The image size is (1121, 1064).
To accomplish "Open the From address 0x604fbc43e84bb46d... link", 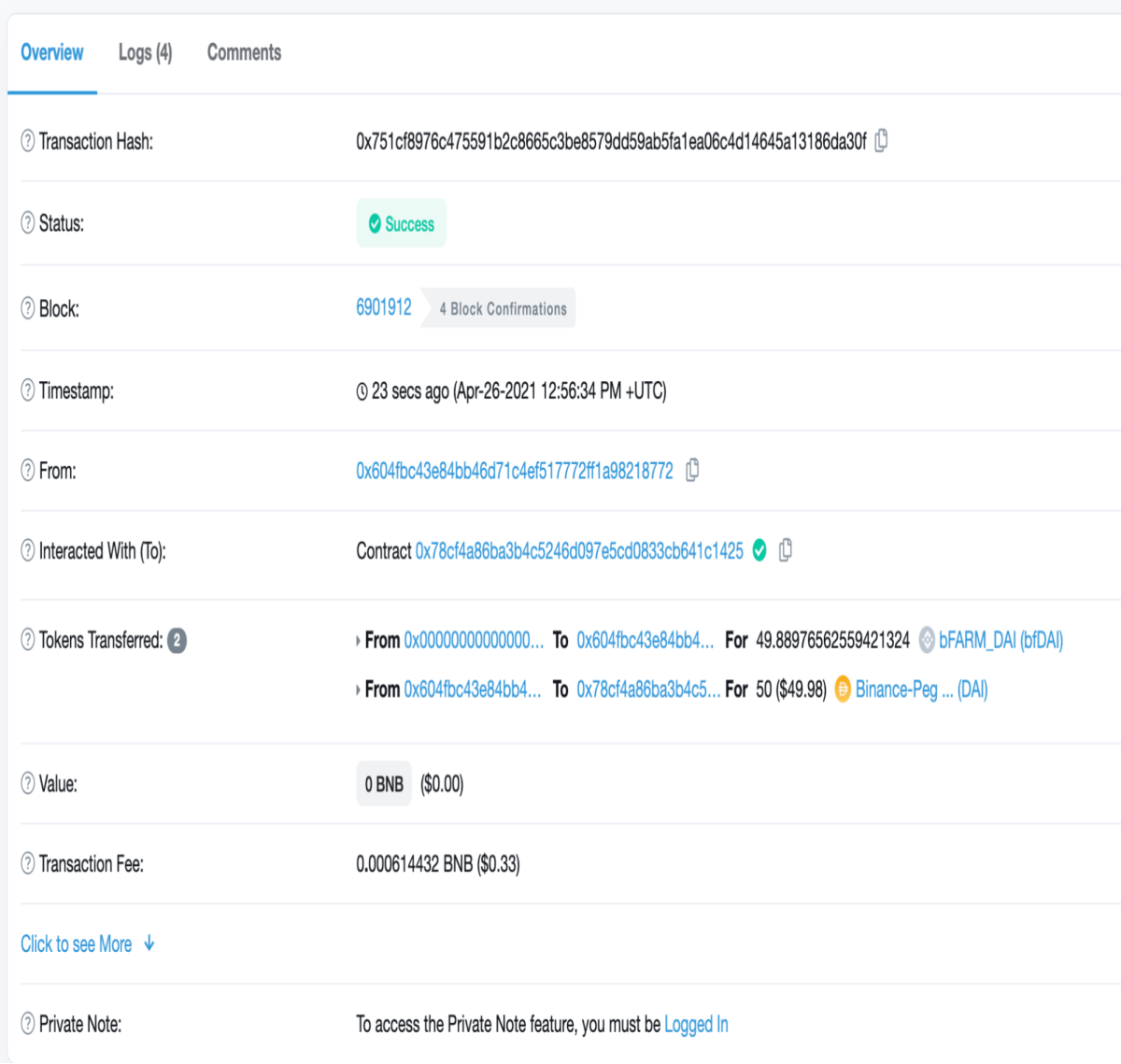I will (x=515, y=471).
